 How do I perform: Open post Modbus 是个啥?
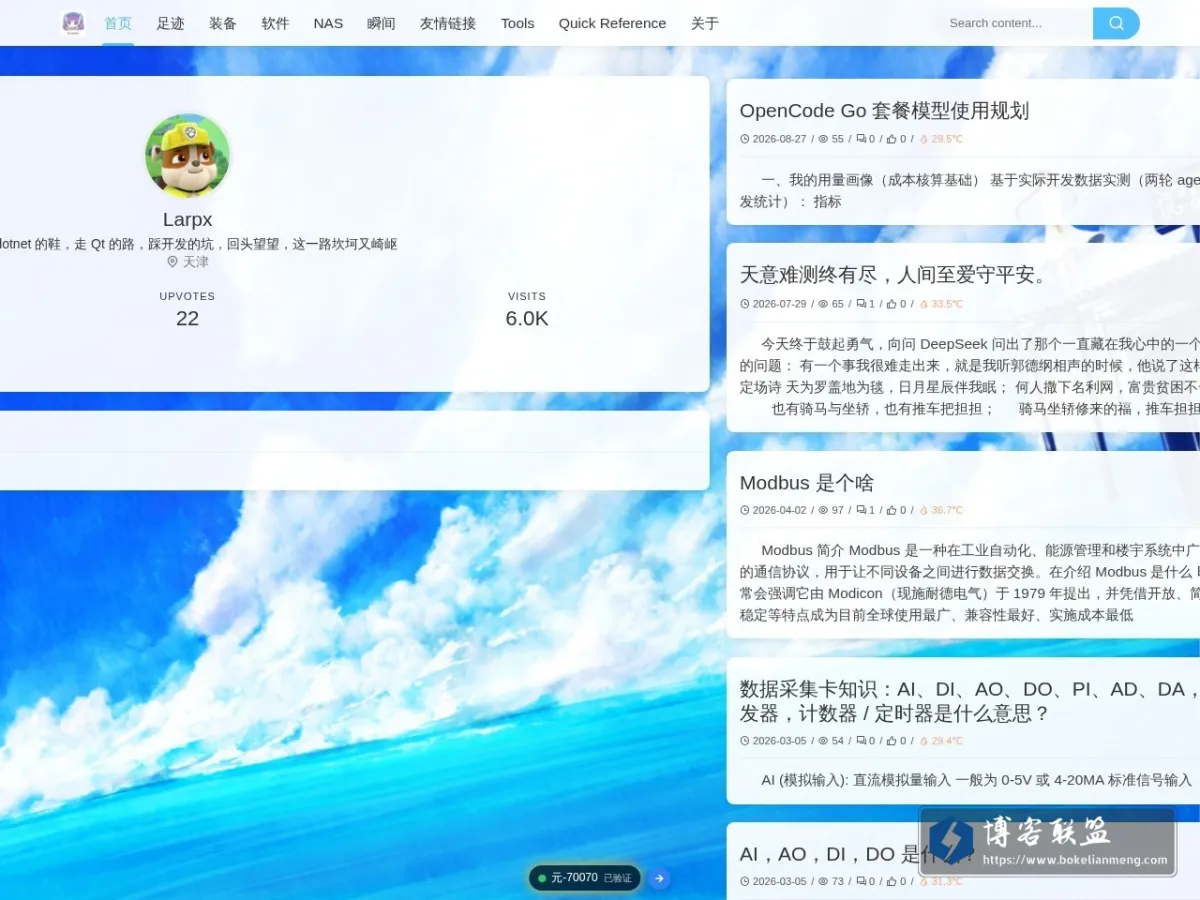click(x=807, y=482)
